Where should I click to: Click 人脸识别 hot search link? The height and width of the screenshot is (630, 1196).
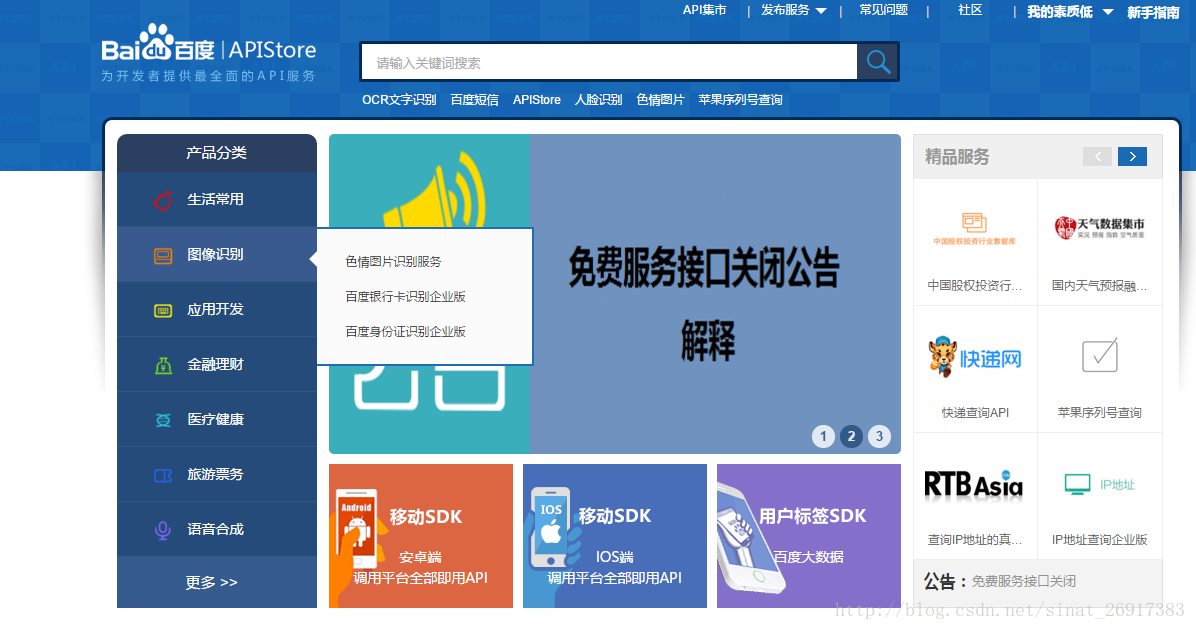[x=598, y=100]
